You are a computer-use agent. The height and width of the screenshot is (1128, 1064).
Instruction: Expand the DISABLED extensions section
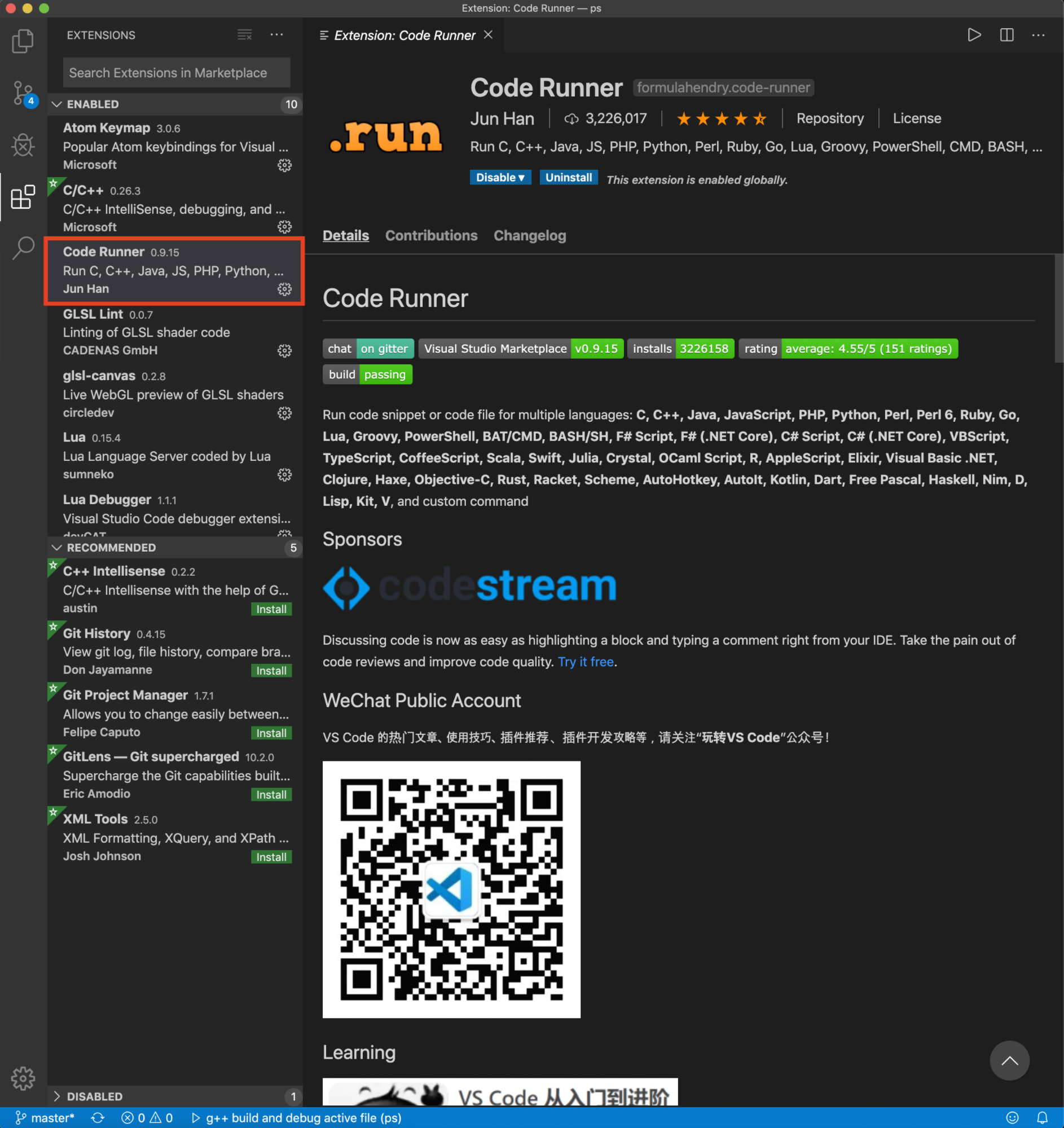[175, 1096]
